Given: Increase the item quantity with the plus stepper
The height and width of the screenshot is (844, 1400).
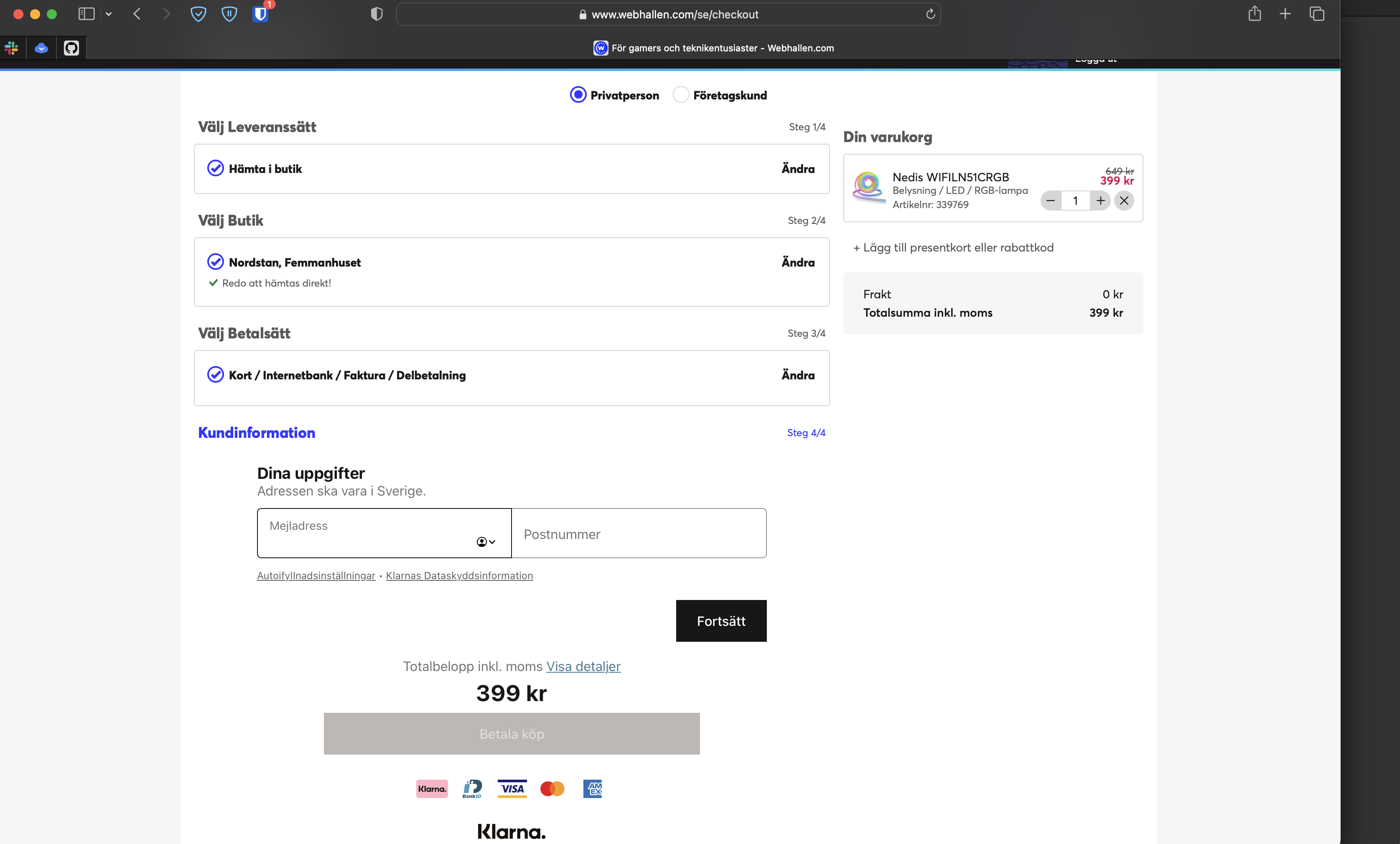Looking at the screenshot, I should [x=1101, y=201].
